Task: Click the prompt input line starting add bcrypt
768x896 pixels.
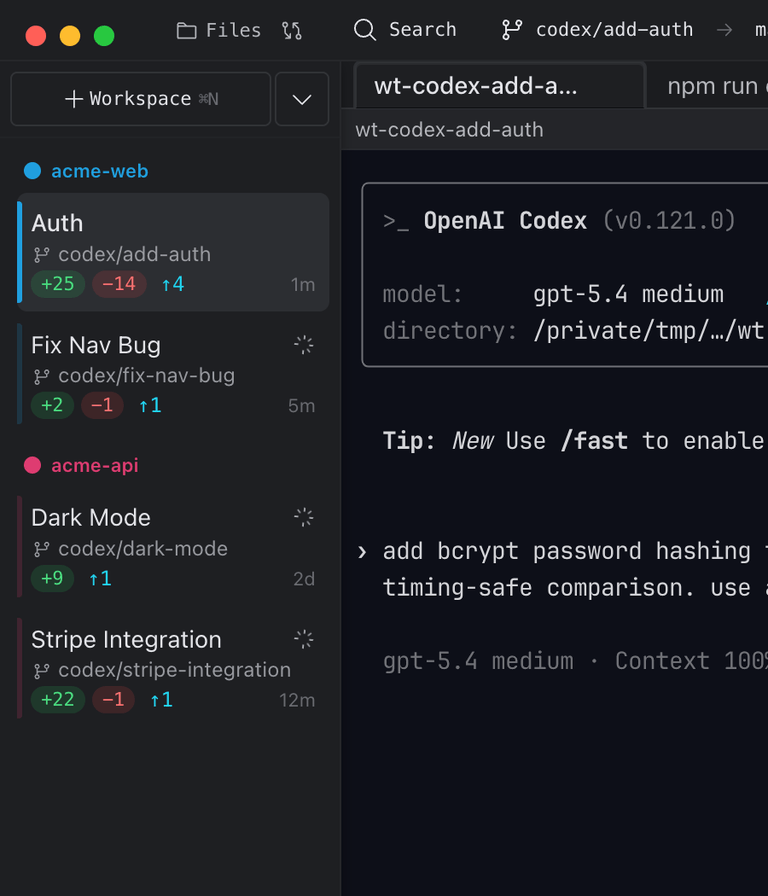Action: pos(574,569)
